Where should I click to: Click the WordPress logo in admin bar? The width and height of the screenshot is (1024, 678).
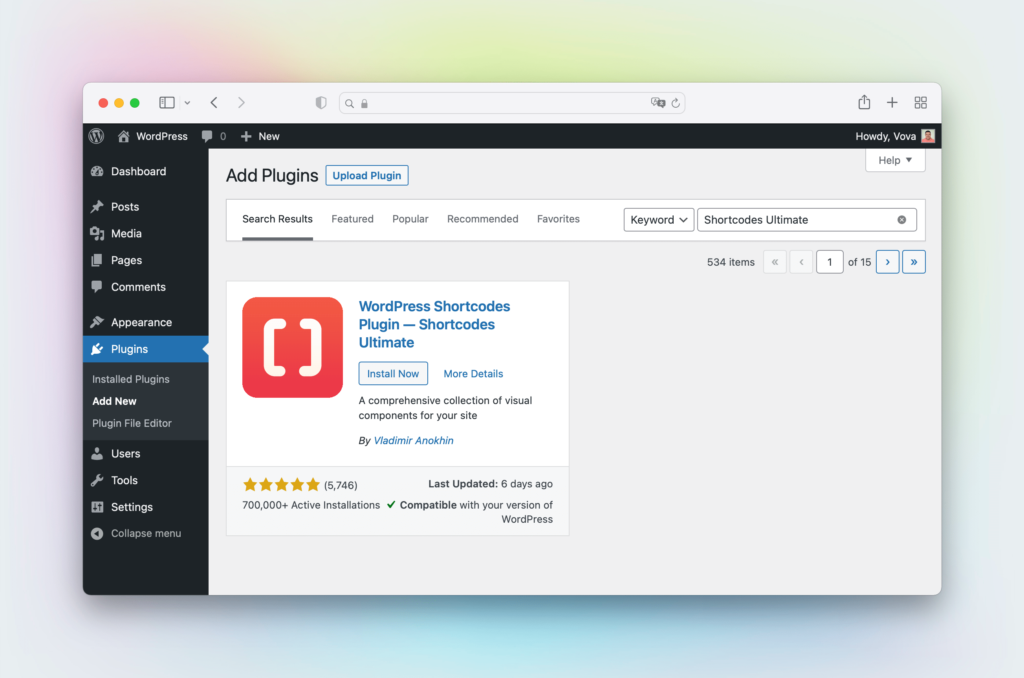[x=96, y=136]
